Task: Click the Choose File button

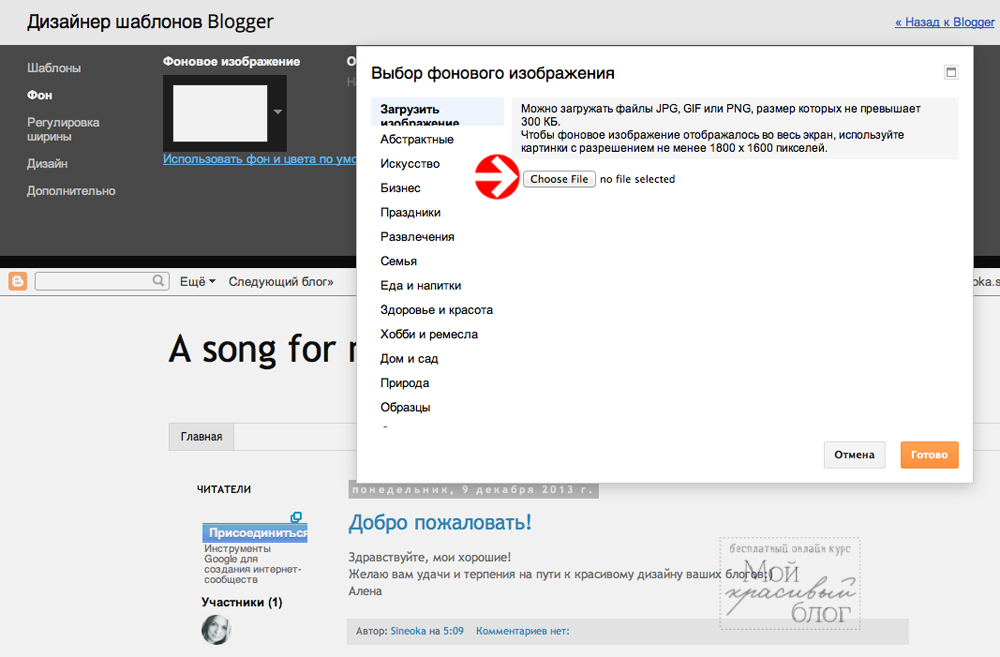Action: [x=559, y=179]
